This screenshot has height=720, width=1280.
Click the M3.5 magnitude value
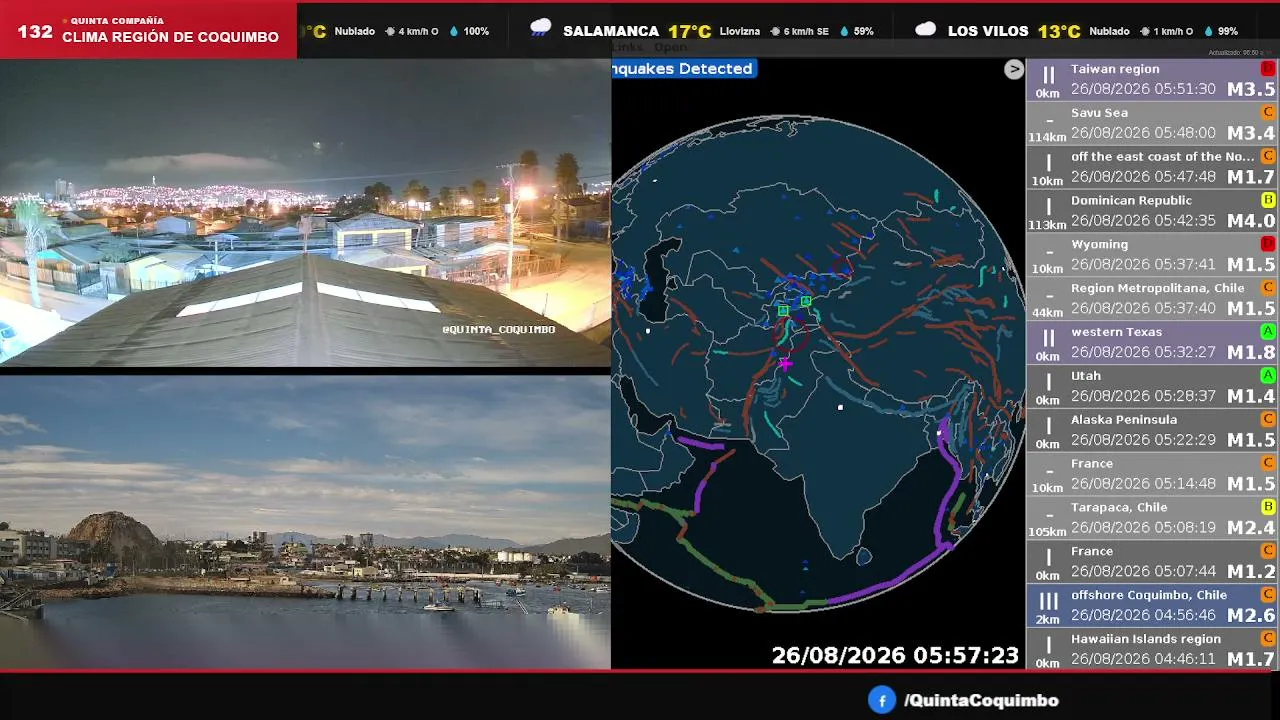[x=1251, y=89]
